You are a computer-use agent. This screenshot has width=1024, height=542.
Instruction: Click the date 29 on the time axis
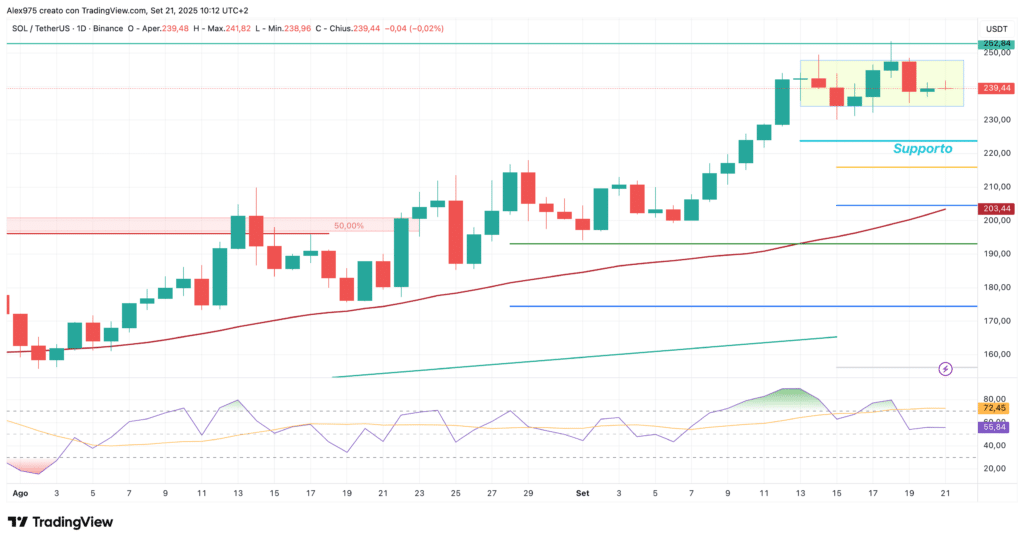tap(528, 493)
